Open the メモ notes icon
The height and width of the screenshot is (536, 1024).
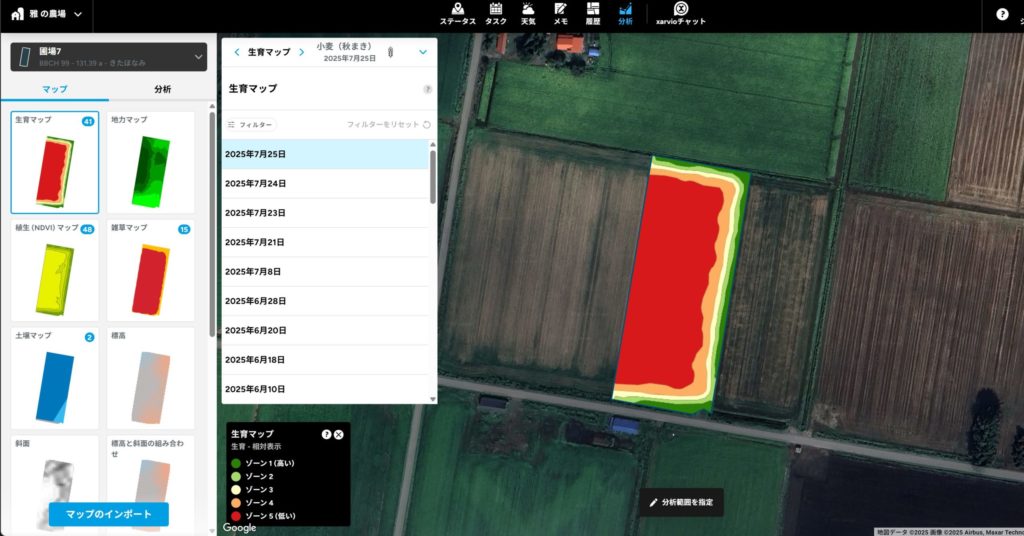[x=561, y=14]
